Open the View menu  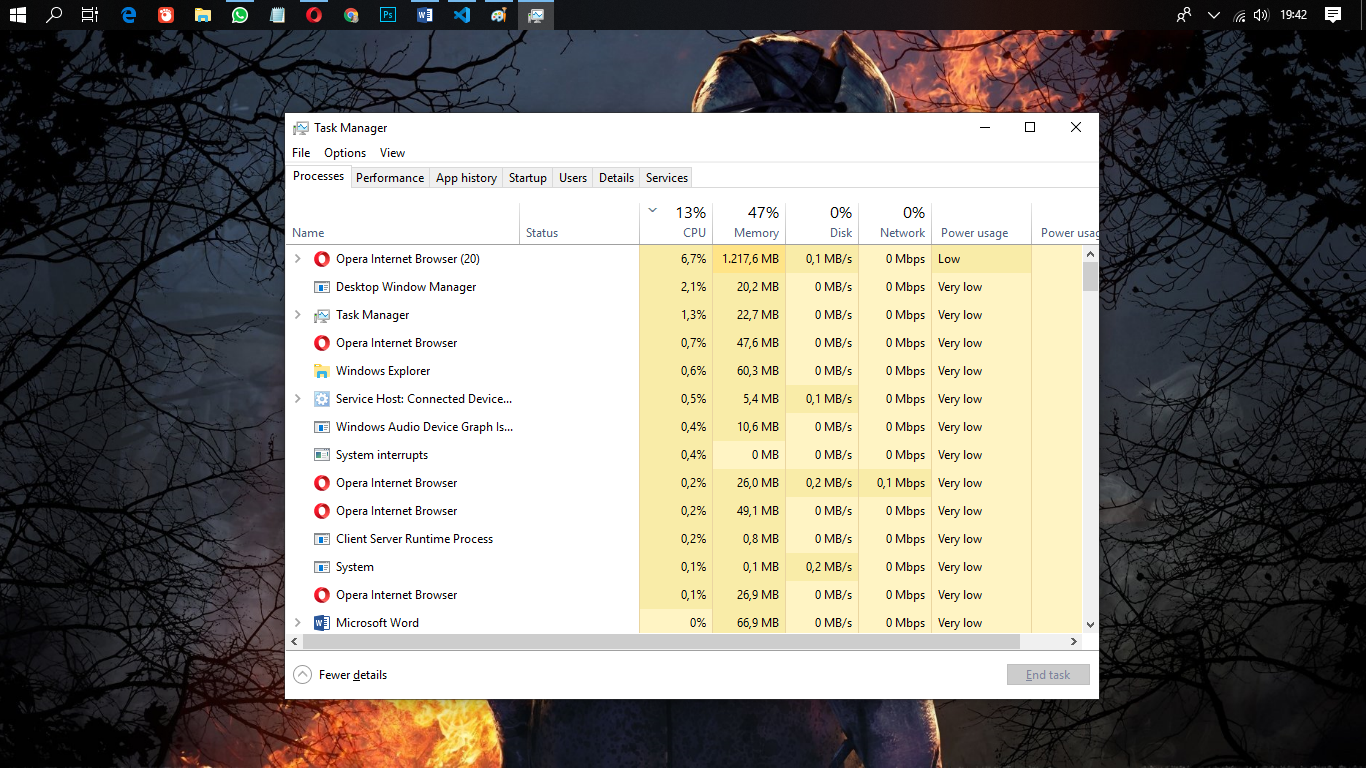coord(393,153)
